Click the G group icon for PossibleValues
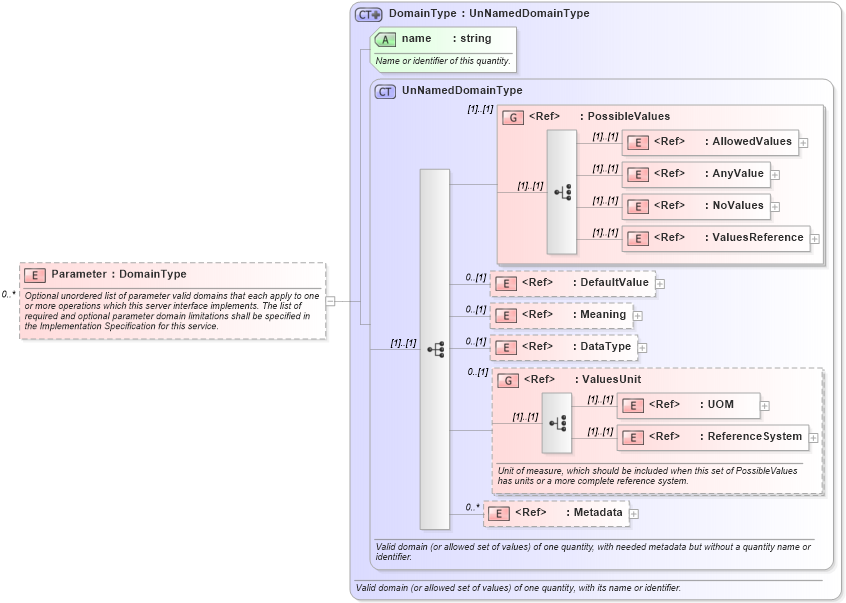Screen dimensions: 846x603 pyautogui.click(x=513, y=118)
